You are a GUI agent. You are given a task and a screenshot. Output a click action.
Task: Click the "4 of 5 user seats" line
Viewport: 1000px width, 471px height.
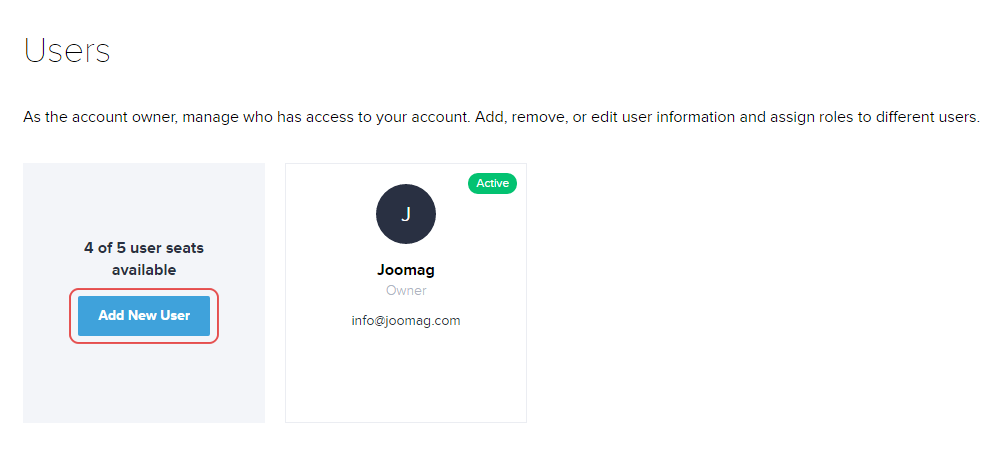[x=144, y=248]
